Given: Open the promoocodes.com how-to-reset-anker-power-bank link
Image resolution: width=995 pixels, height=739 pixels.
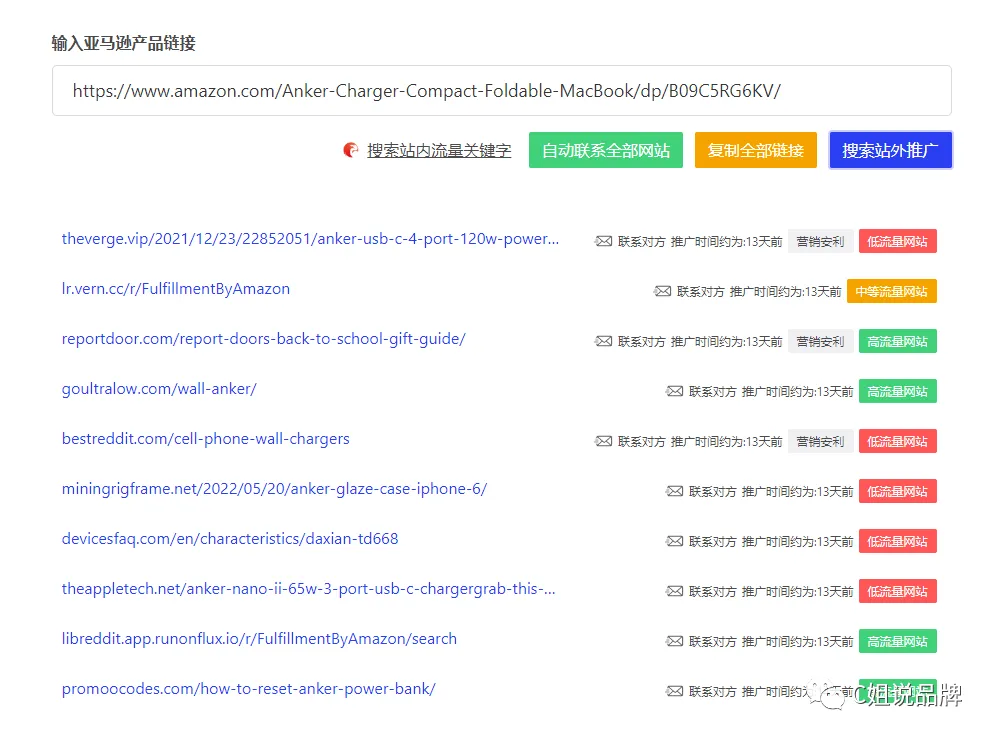Looking at the screenshot, I should pos(249,689).
